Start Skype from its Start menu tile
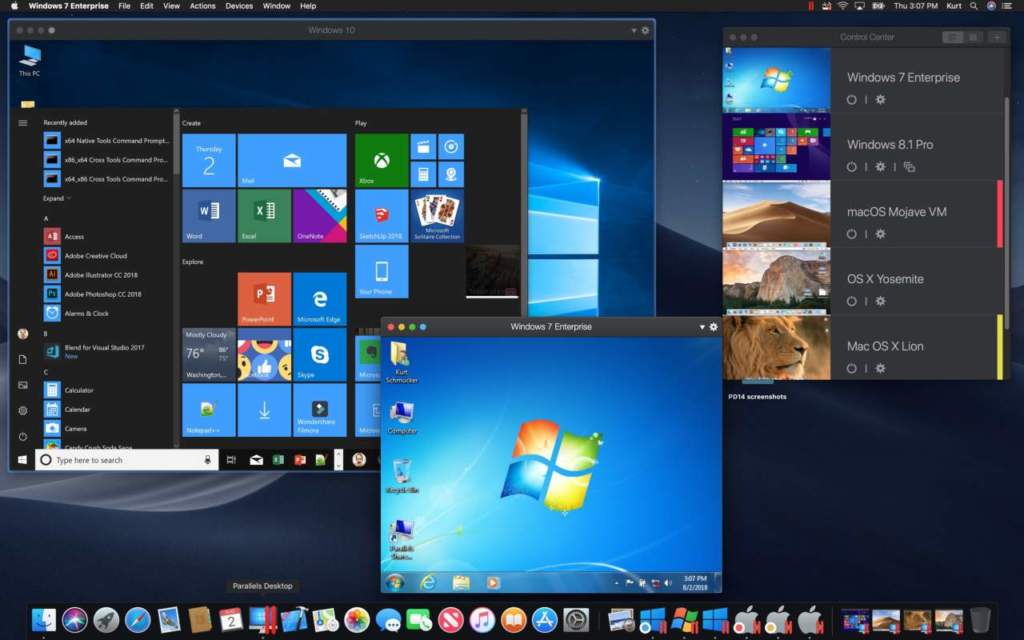This screenshot has height=640, width=1024. [x=320, y=353]
